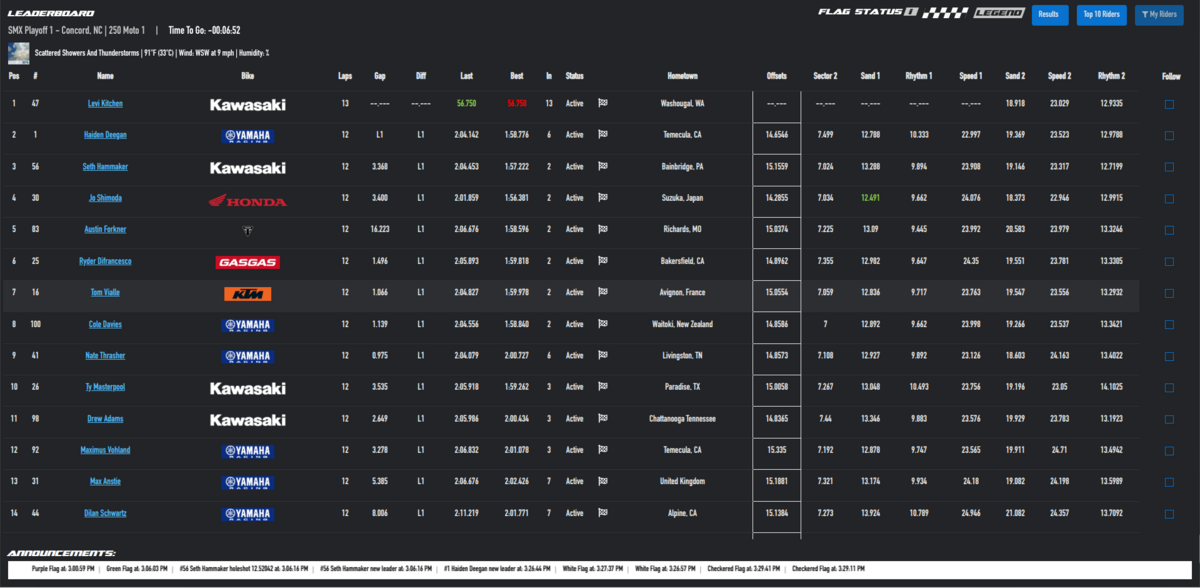Click the GasGas logo for Ryder Difrancesco
The height and width of the screenshot is (588, 1200).
(247, 262)
